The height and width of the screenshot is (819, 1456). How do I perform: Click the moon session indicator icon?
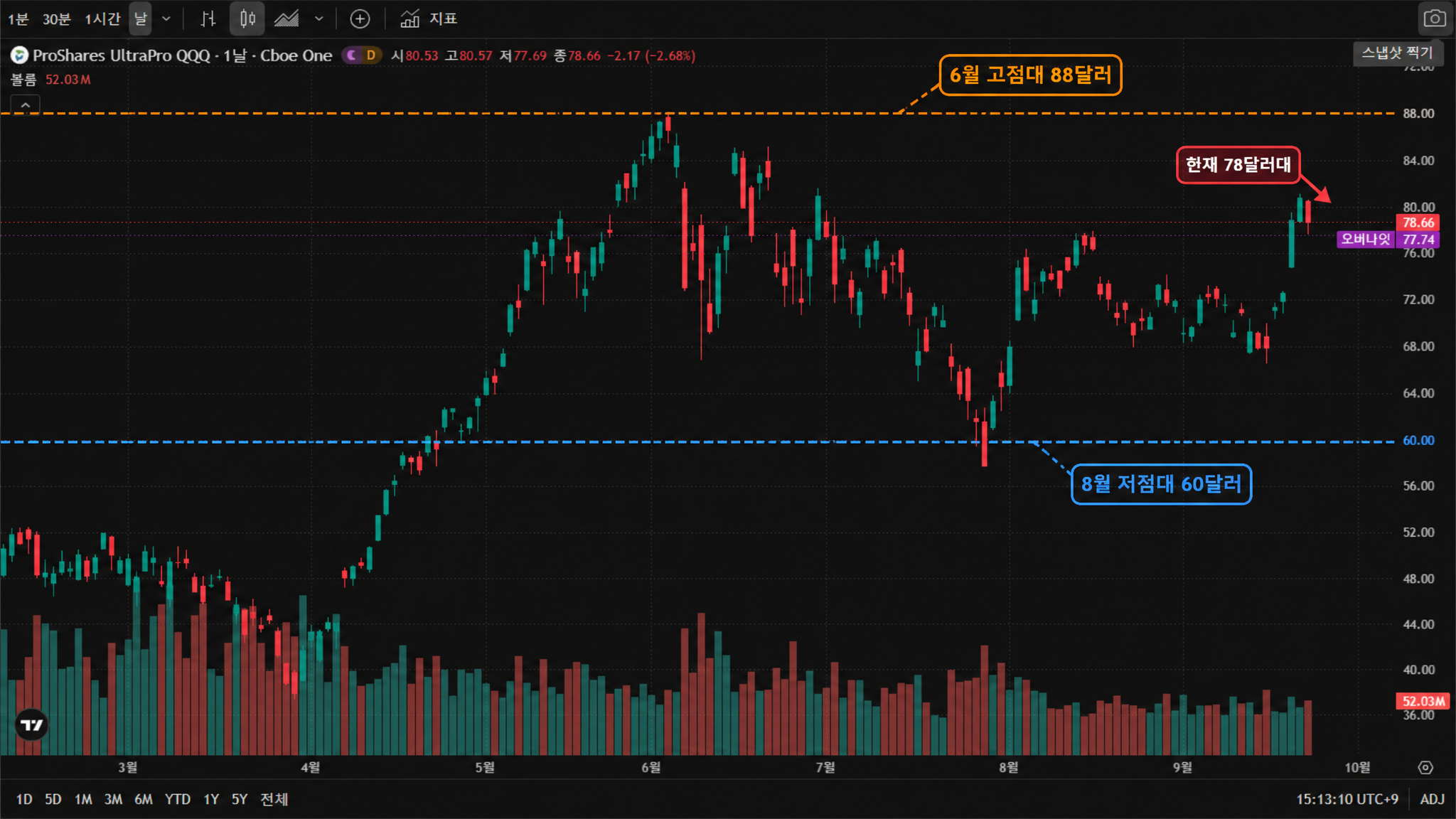pos(351,55)
